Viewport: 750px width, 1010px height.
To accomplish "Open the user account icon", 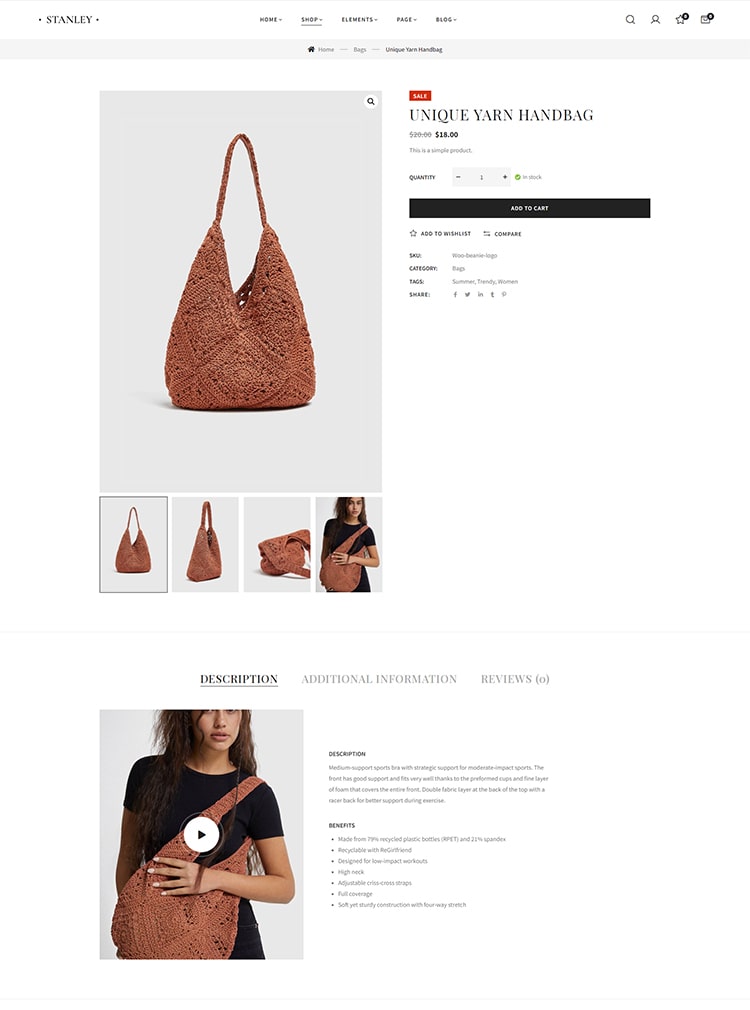I will 655,20.
